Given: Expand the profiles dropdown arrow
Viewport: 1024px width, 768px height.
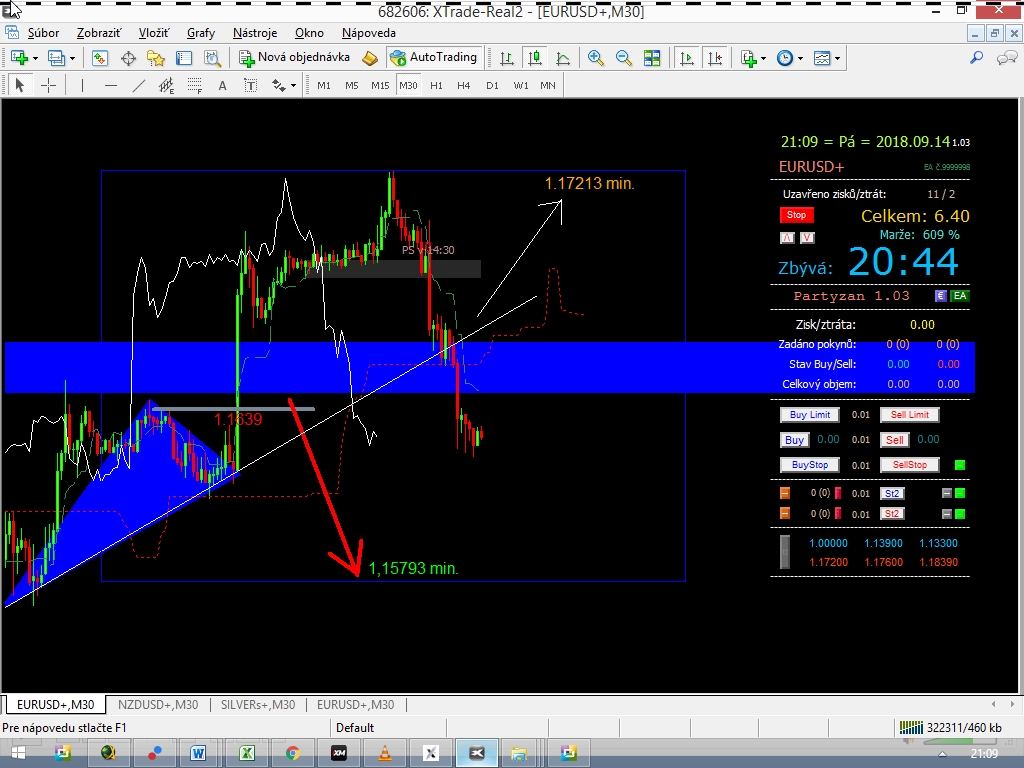Looking at the screenshot, I should tap(72, 59).
